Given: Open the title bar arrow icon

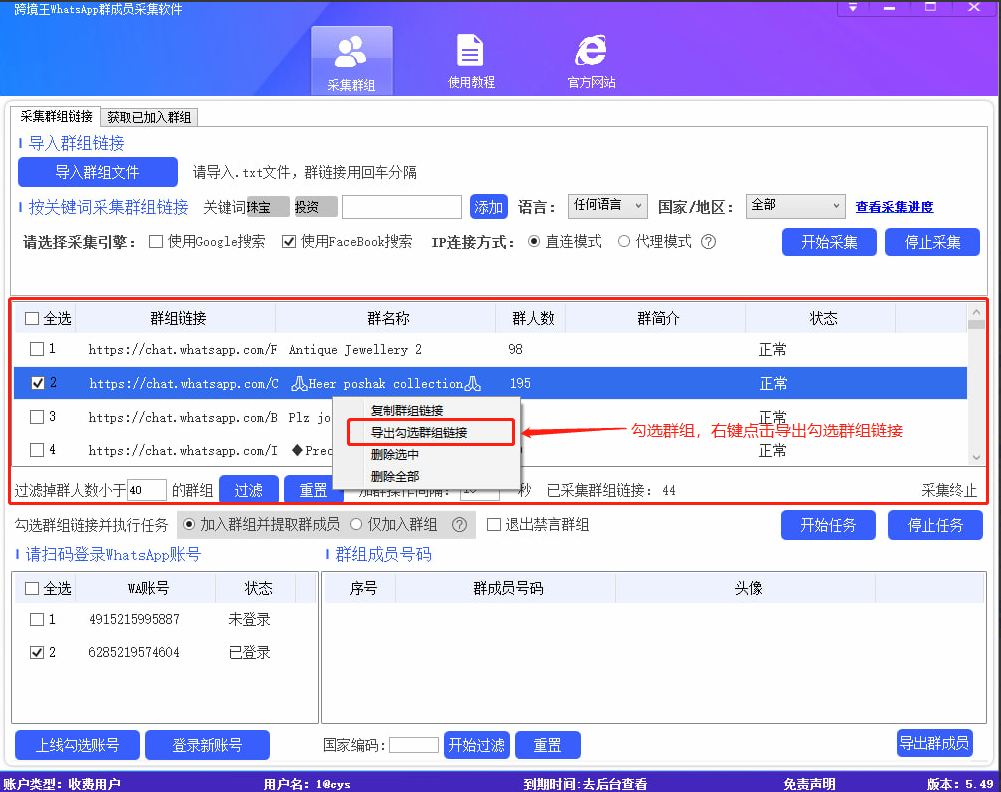Looking at the screenshot, I should (853, 8).
